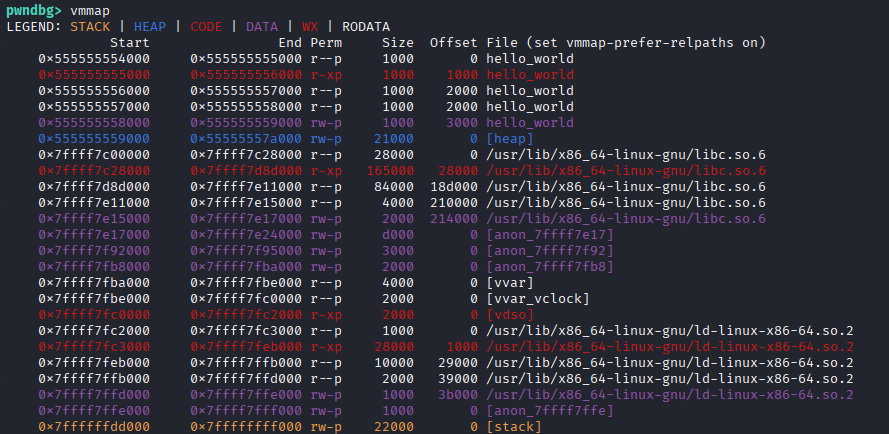Click the File (set vmmap-prefer-relpaths on) header

[626, 43]
